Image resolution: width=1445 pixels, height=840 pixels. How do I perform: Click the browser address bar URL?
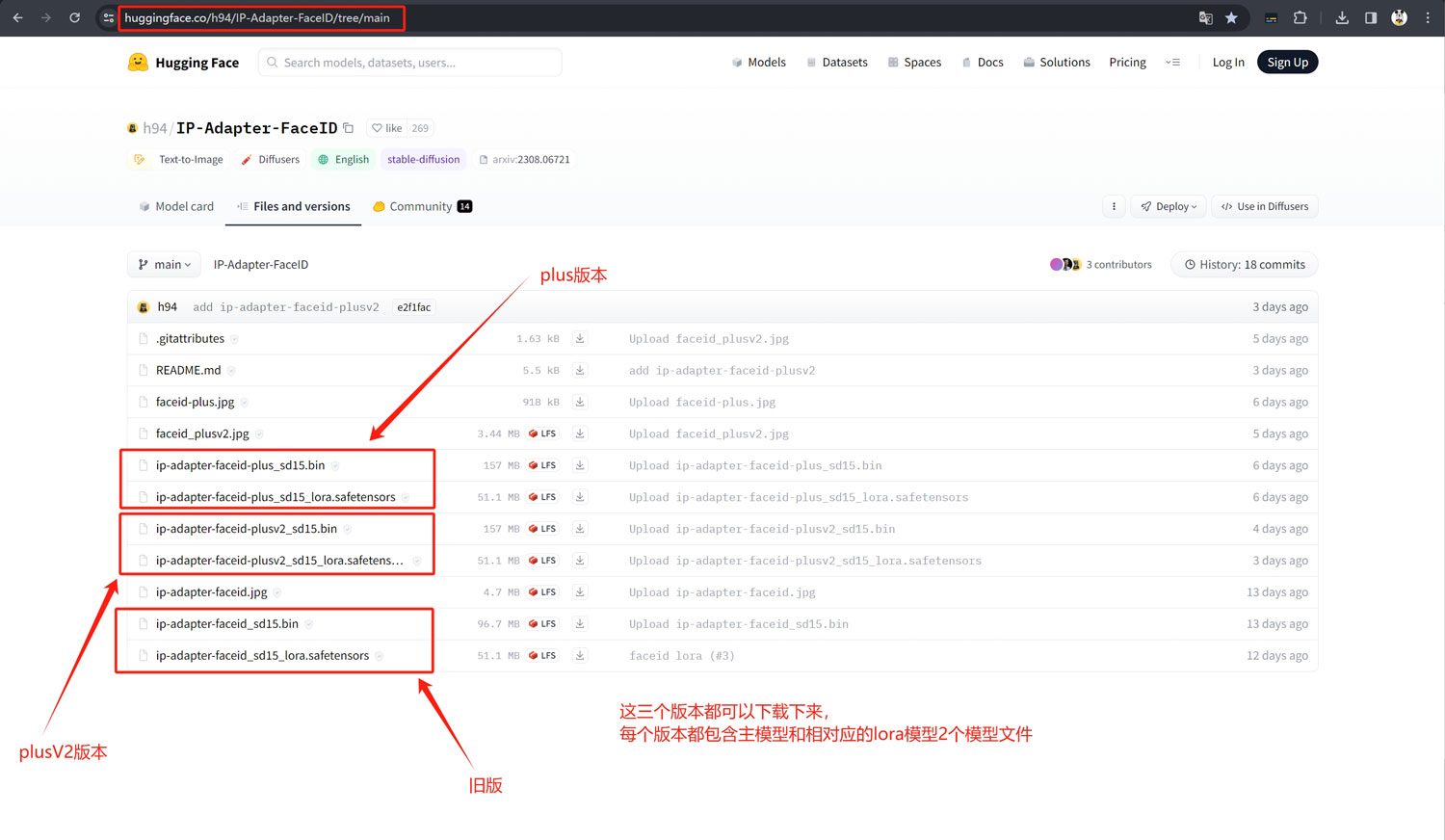[257, 17]
